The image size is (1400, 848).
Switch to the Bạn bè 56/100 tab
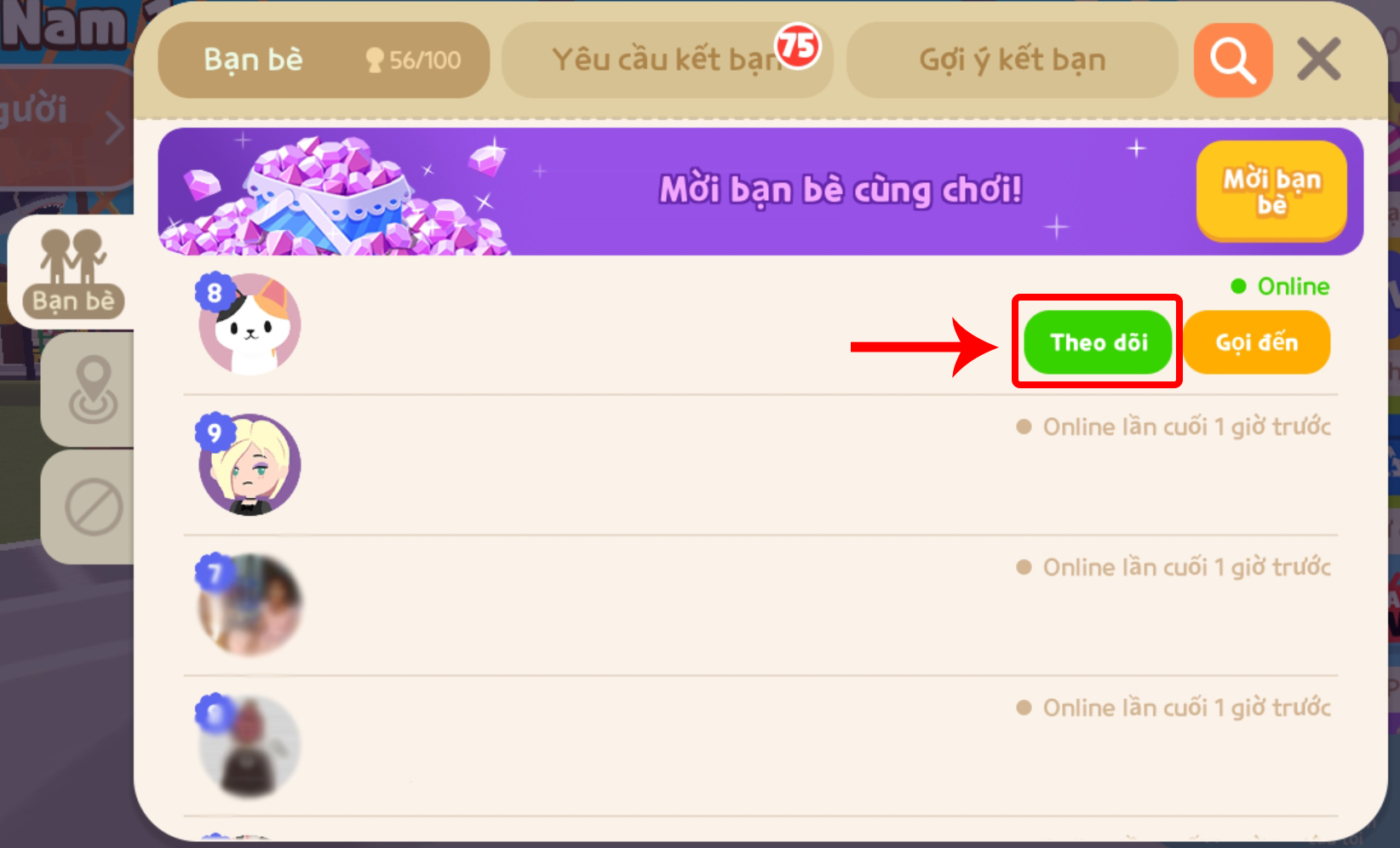(x=324, y=60)
